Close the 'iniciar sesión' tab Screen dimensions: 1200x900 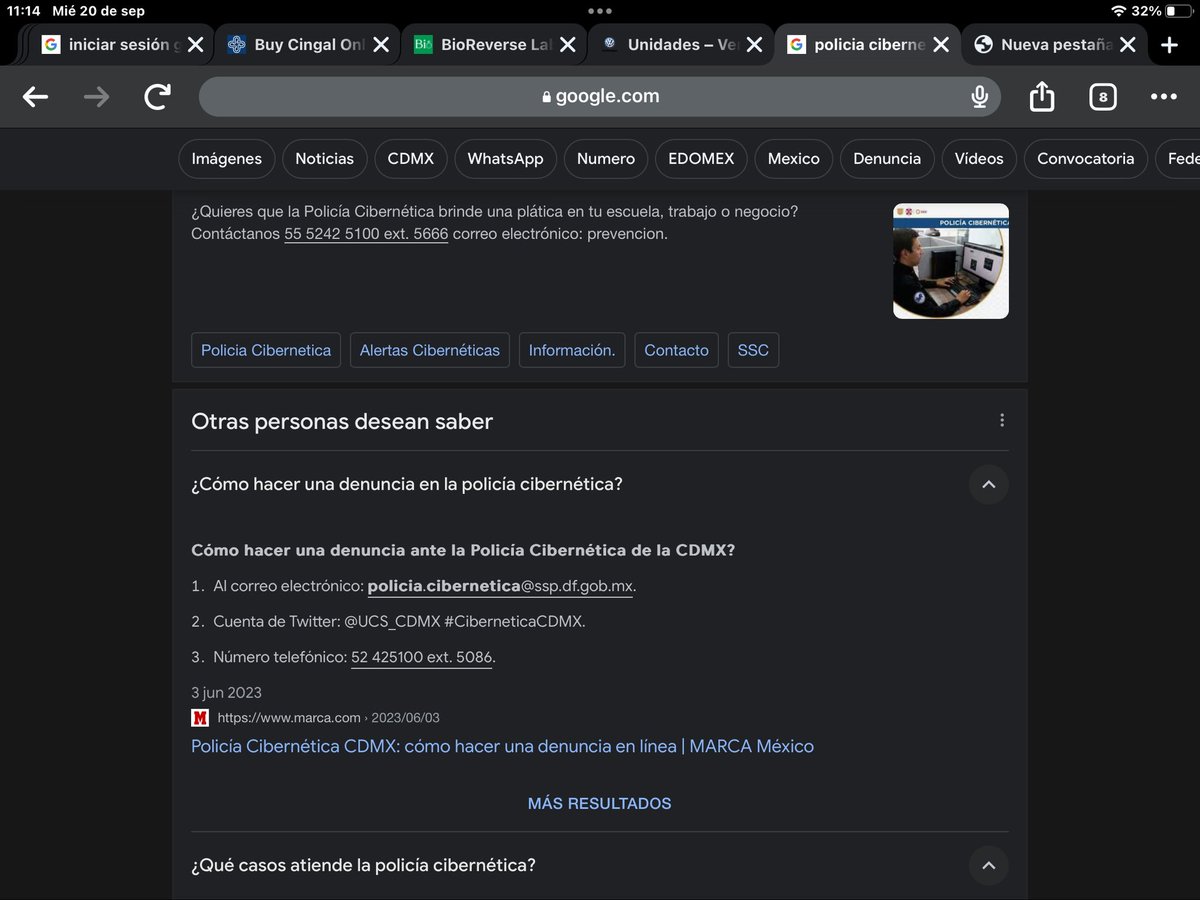(196, 45)
